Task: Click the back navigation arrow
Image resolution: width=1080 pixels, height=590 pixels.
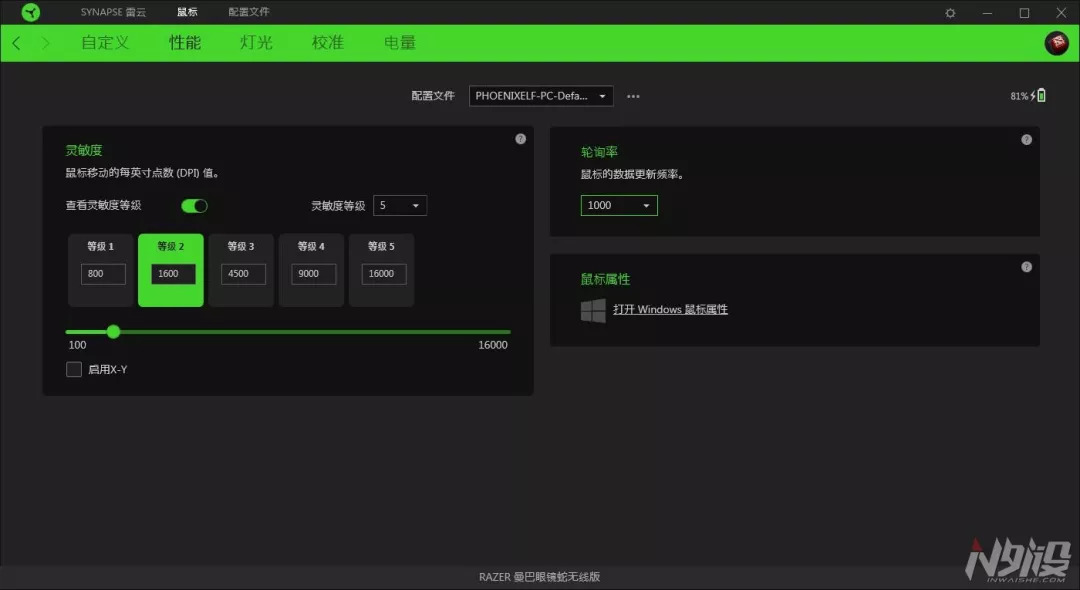Action: click(16, 43)
